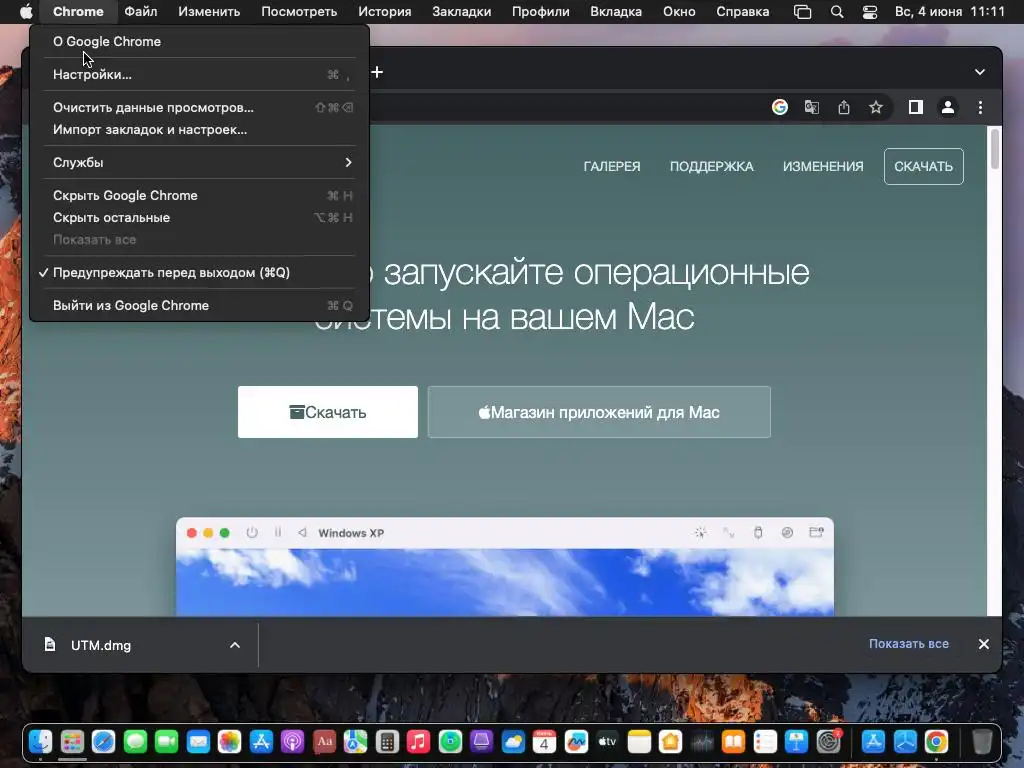Viewport: 1024px width, 768px height.
Task: Click Магазин приложений для Mac button
Action: point(599,412)
